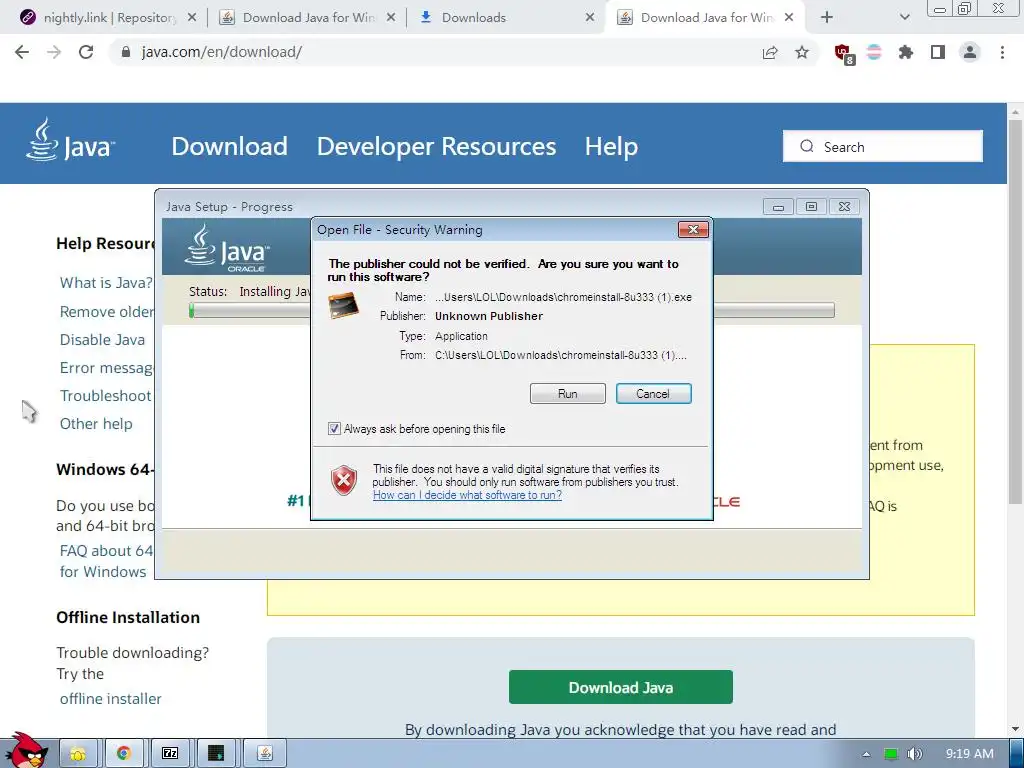The height and width of the screenshot is (768, 1024).
Task: Click the magnifier icon in the search box
Action: [x=807, y=146]
